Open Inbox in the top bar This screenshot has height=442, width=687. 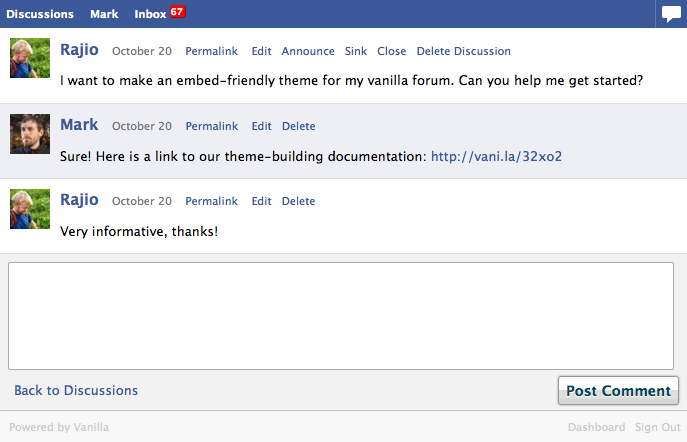(150, 14)
